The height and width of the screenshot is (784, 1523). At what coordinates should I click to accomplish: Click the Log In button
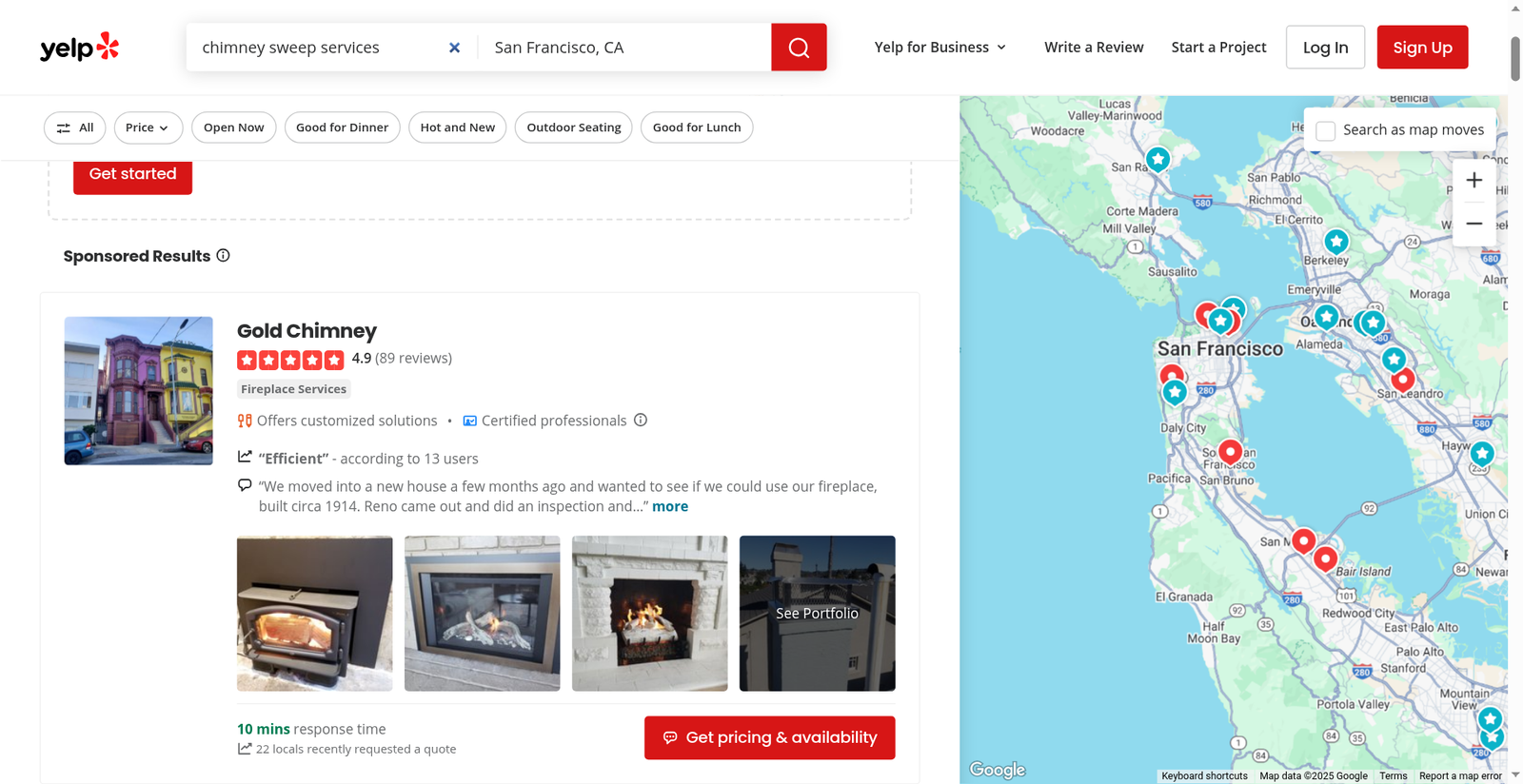tap(1325, 48)
